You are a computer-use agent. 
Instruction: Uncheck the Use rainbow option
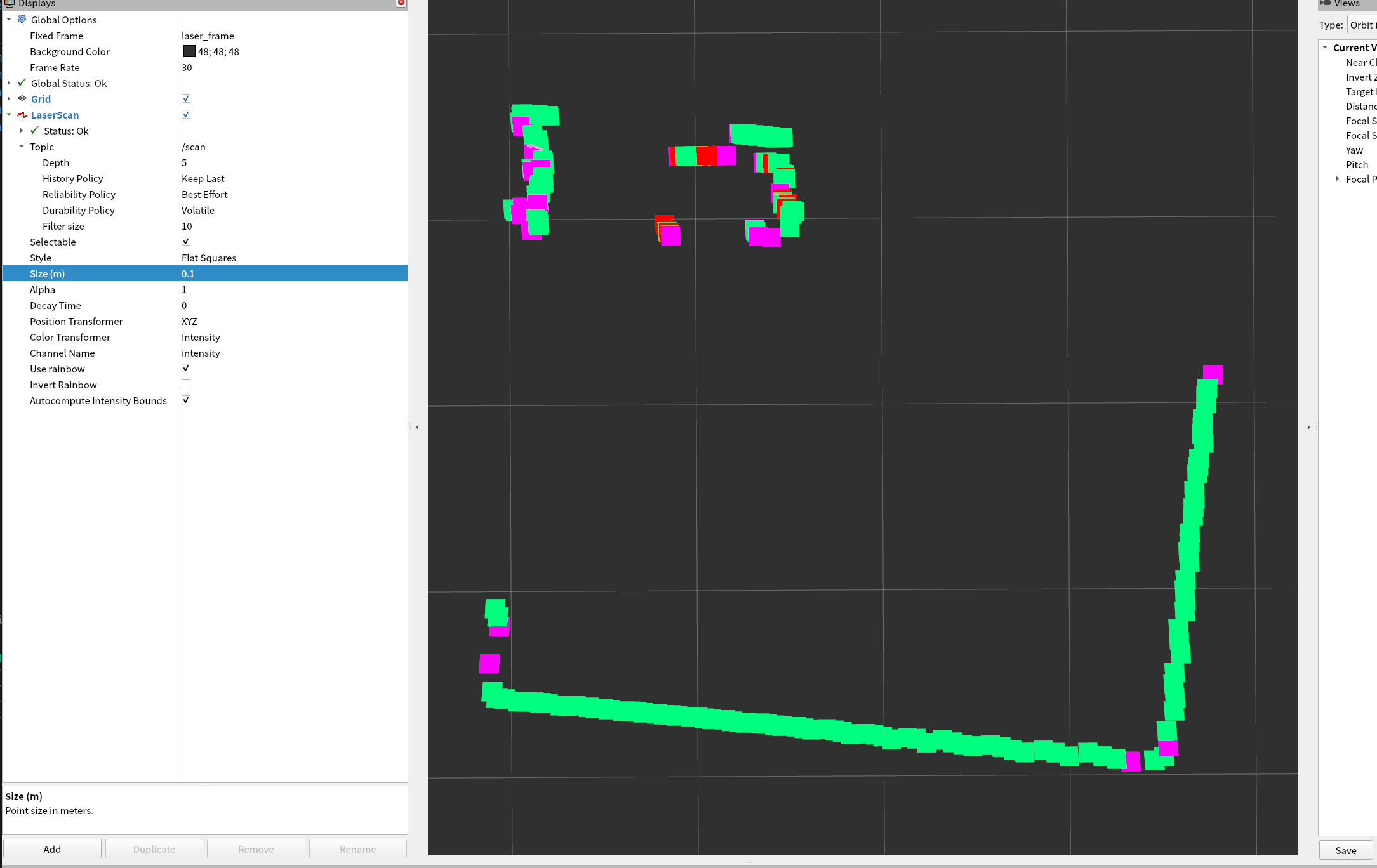click(186, 369)
